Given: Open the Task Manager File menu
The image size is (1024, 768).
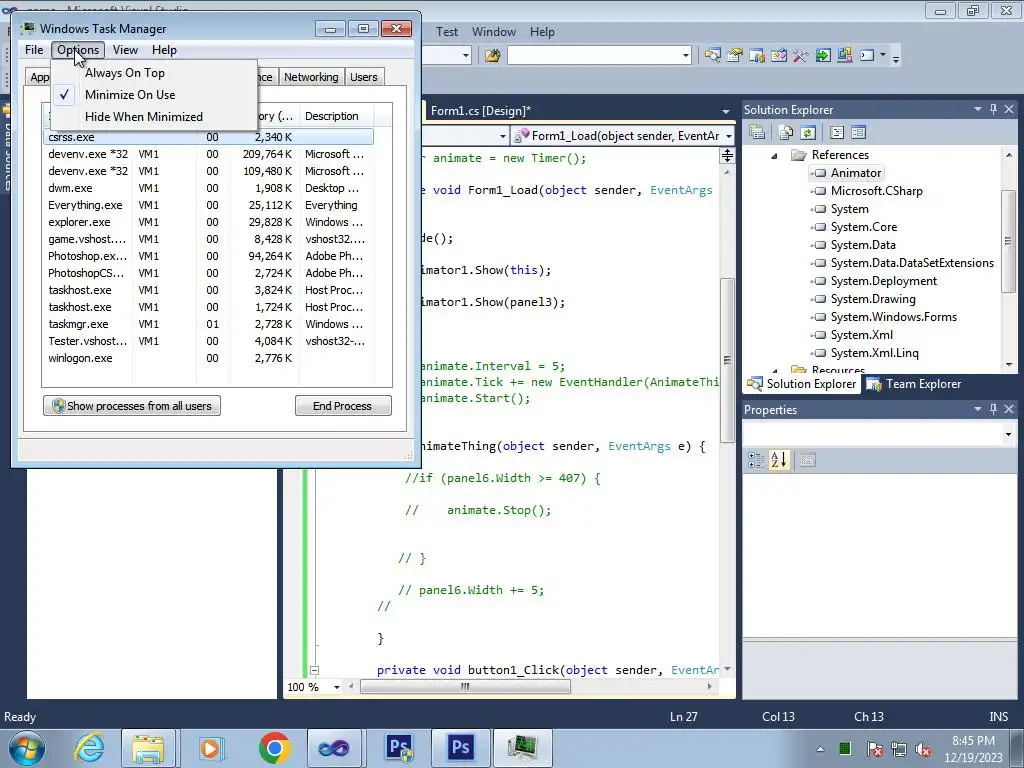Looking at the screenshot, I should point(34,50).
